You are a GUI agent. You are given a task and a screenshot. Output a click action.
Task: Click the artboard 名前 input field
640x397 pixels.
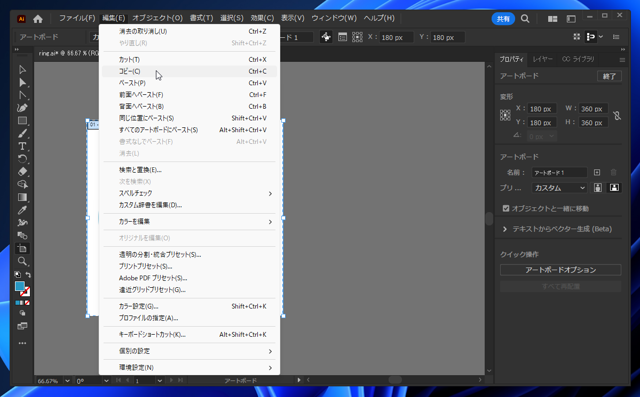(x=559, y=173)
